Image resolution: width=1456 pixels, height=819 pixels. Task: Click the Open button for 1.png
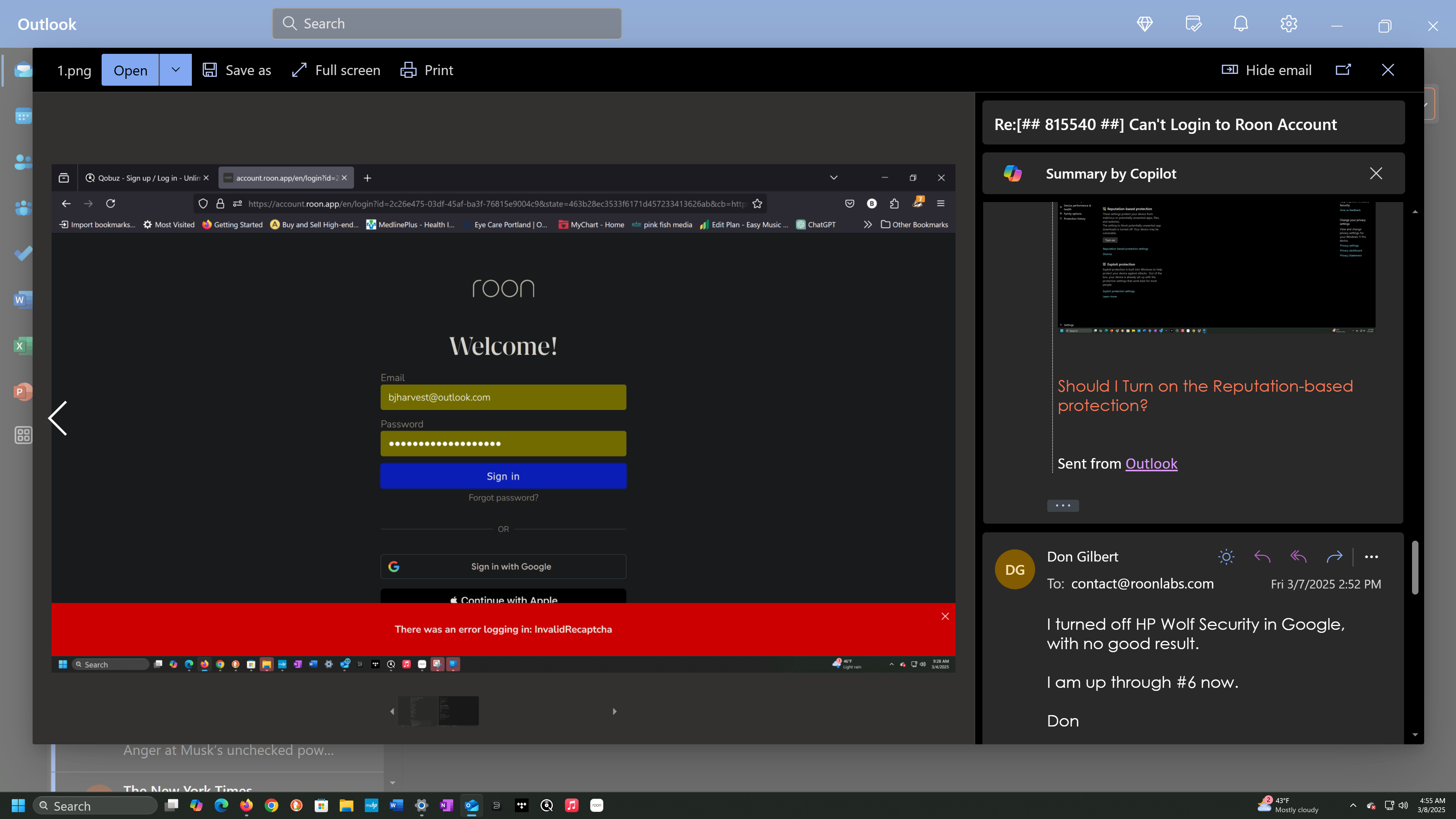(x=130, y=69)
